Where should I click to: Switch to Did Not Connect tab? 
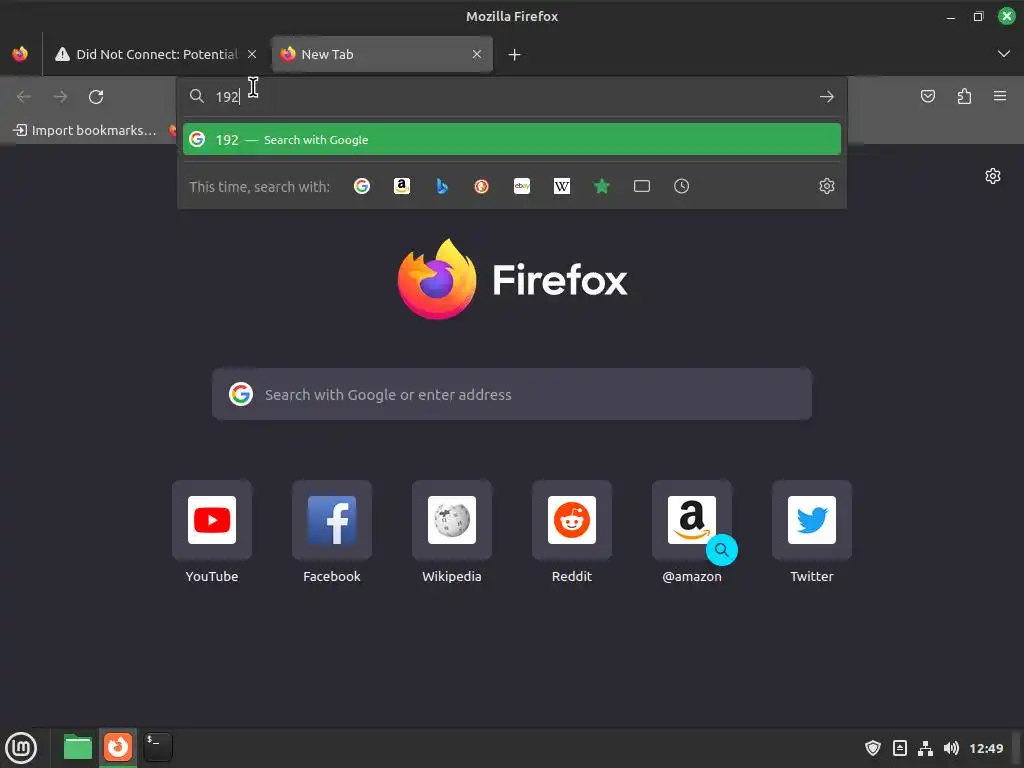(x=155, y=54)
